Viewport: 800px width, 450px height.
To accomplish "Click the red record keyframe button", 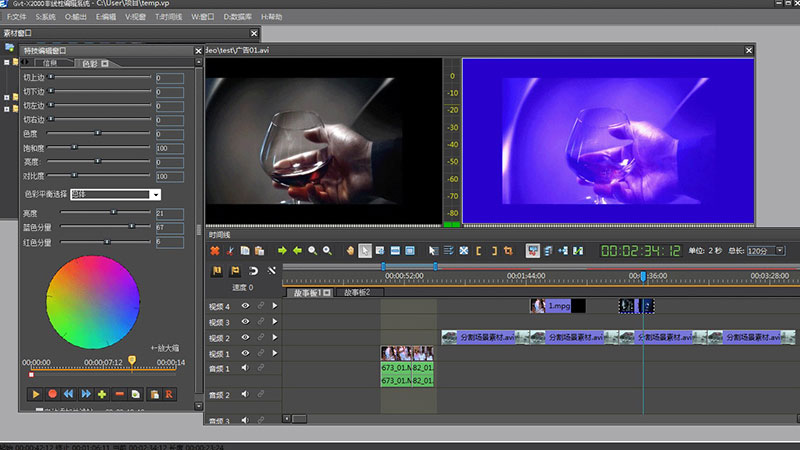I will coord(53,394).
